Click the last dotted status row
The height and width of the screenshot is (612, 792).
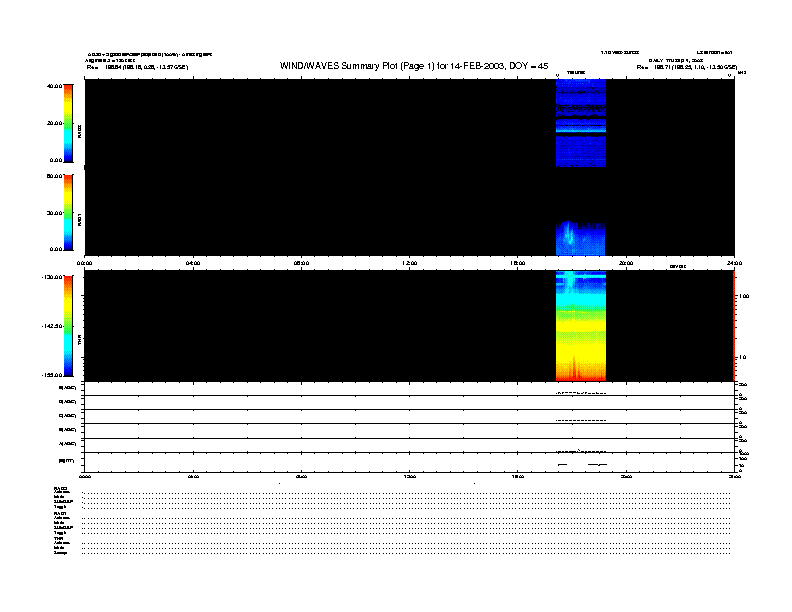[x=406, y=553]
